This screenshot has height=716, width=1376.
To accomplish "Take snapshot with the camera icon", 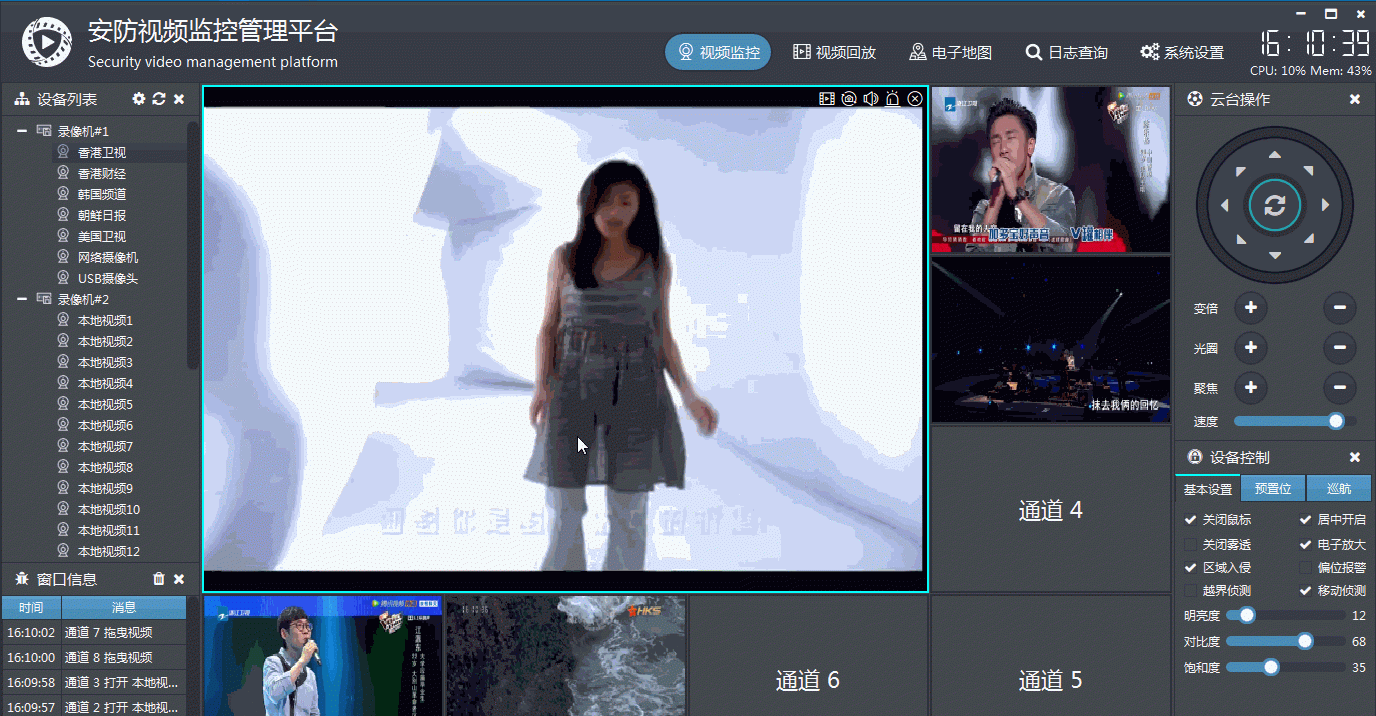I will click(849, 98).
